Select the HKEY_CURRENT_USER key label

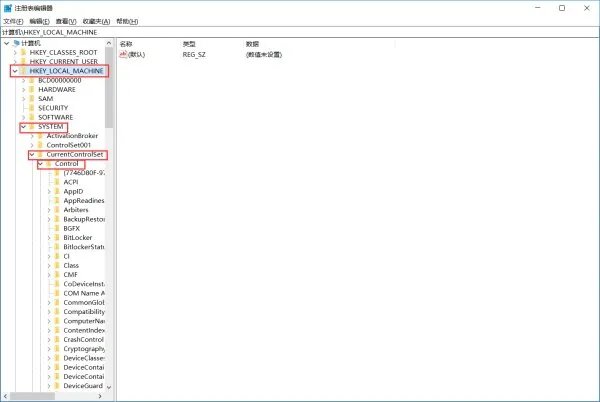[x=64, y=62]
